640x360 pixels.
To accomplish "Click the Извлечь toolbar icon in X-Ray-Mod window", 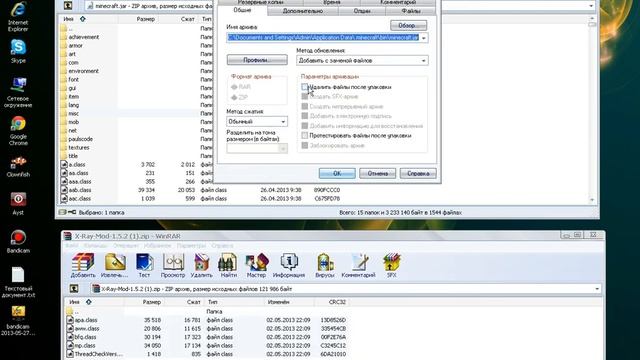I will coord(115,265).
